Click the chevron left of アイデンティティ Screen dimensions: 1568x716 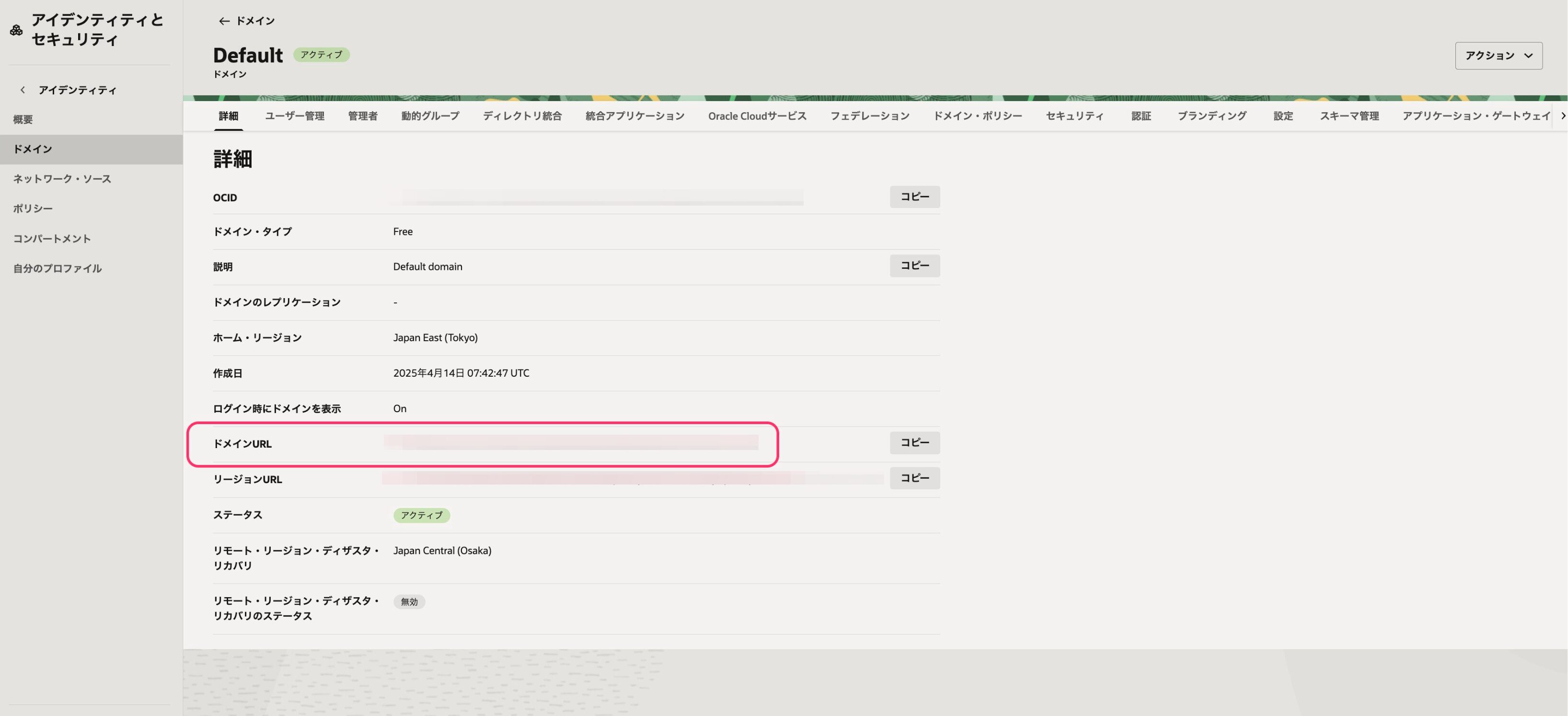point(23,90)
